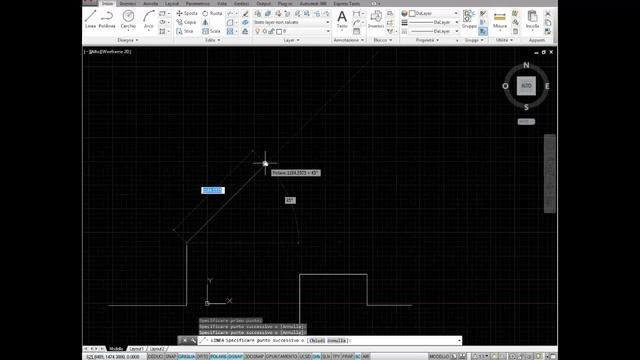Expand the Layer panel
The width and height of the screenshot is (640, 360).
[291, 40]
